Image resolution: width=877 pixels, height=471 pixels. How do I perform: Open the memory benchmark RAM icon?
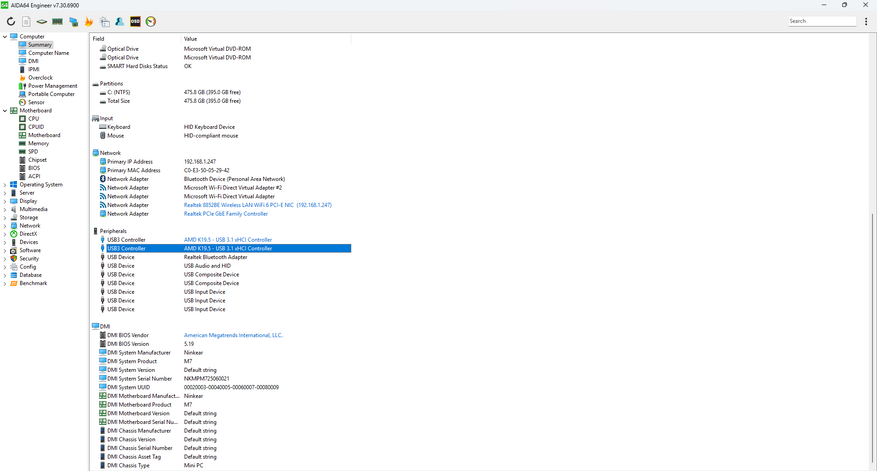[x=57, y=22]
